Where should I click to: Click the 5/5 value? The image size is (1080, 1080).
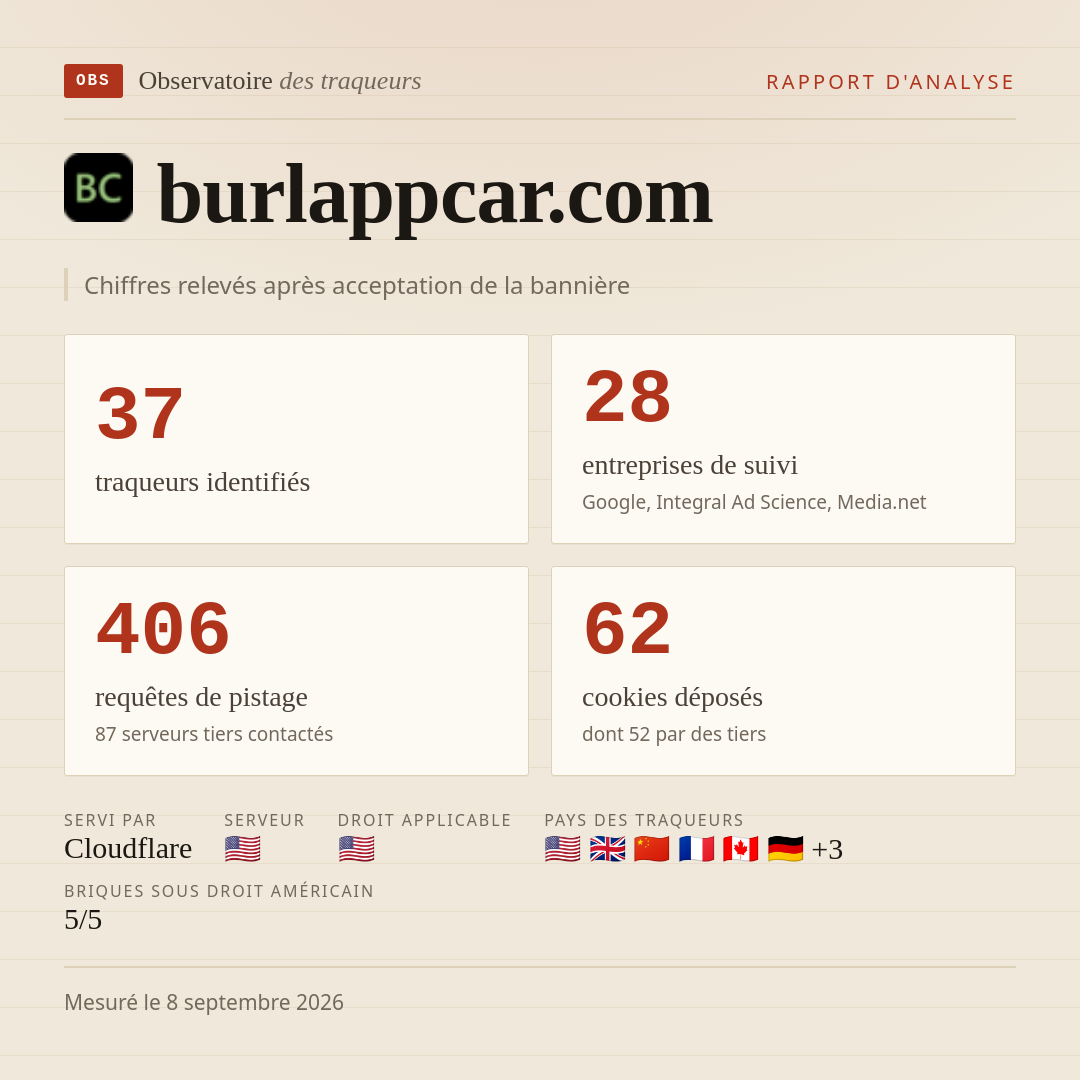tap(83, 920)
